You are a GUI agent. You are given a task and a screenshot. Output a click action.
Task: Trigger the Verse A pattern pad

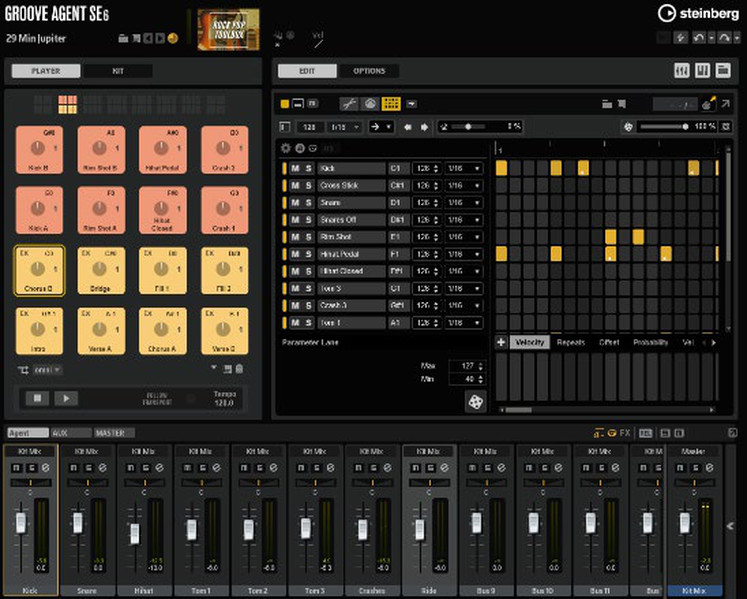pyautogui.click(x=101, y=331)
